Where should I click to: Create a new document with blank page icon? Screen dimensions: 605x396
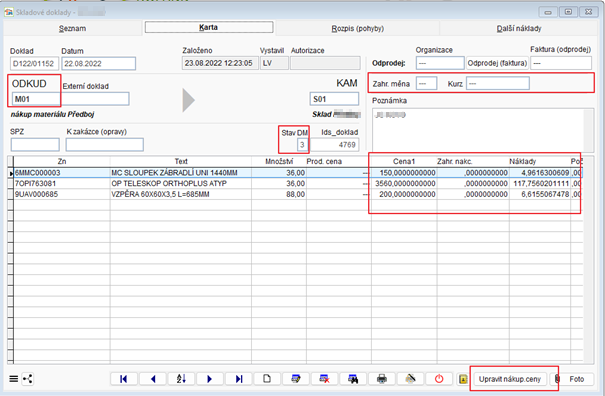coord(267,379)
